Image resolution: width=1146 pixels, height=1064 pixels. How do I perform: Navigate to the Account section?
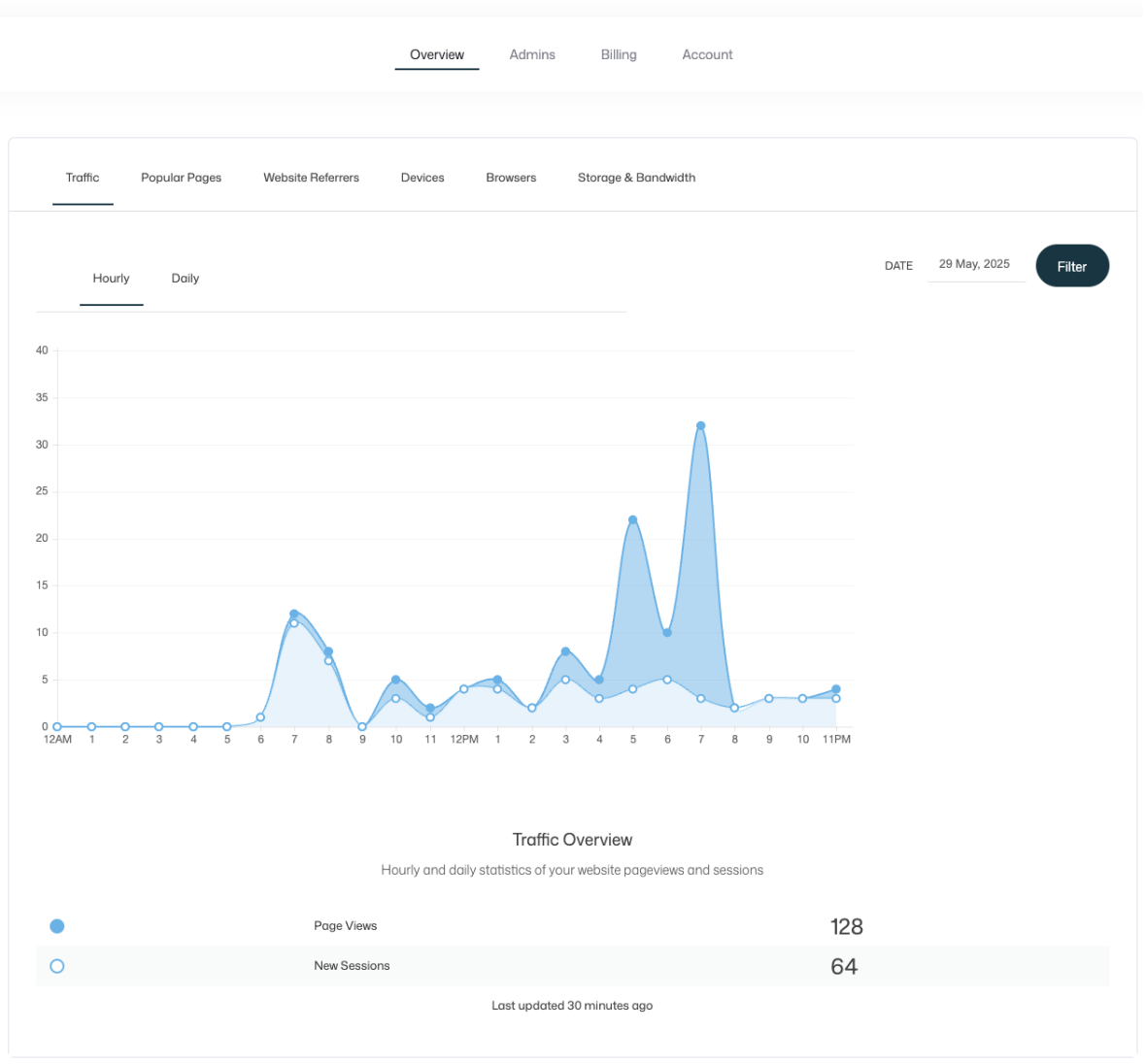(709, 54)
